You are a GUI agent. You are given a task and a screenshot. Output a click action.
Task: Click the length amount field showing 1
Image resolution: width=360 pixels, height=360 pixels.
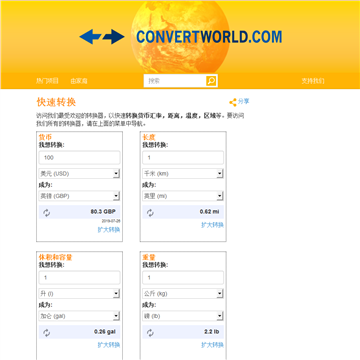click(183, 158)
